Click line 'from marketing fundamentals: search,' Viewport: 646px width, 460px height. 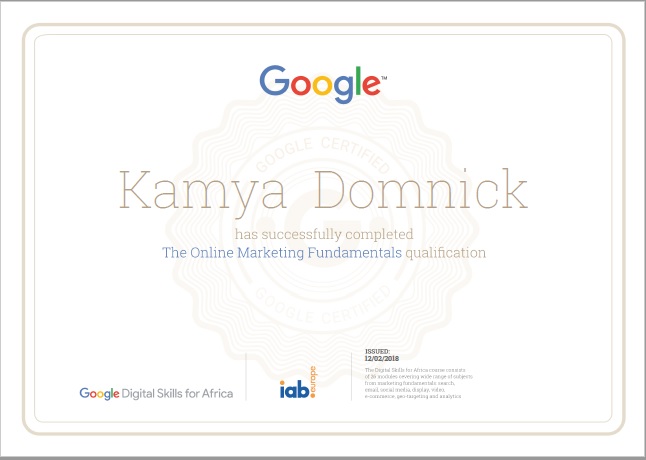(x=410, y=383)
